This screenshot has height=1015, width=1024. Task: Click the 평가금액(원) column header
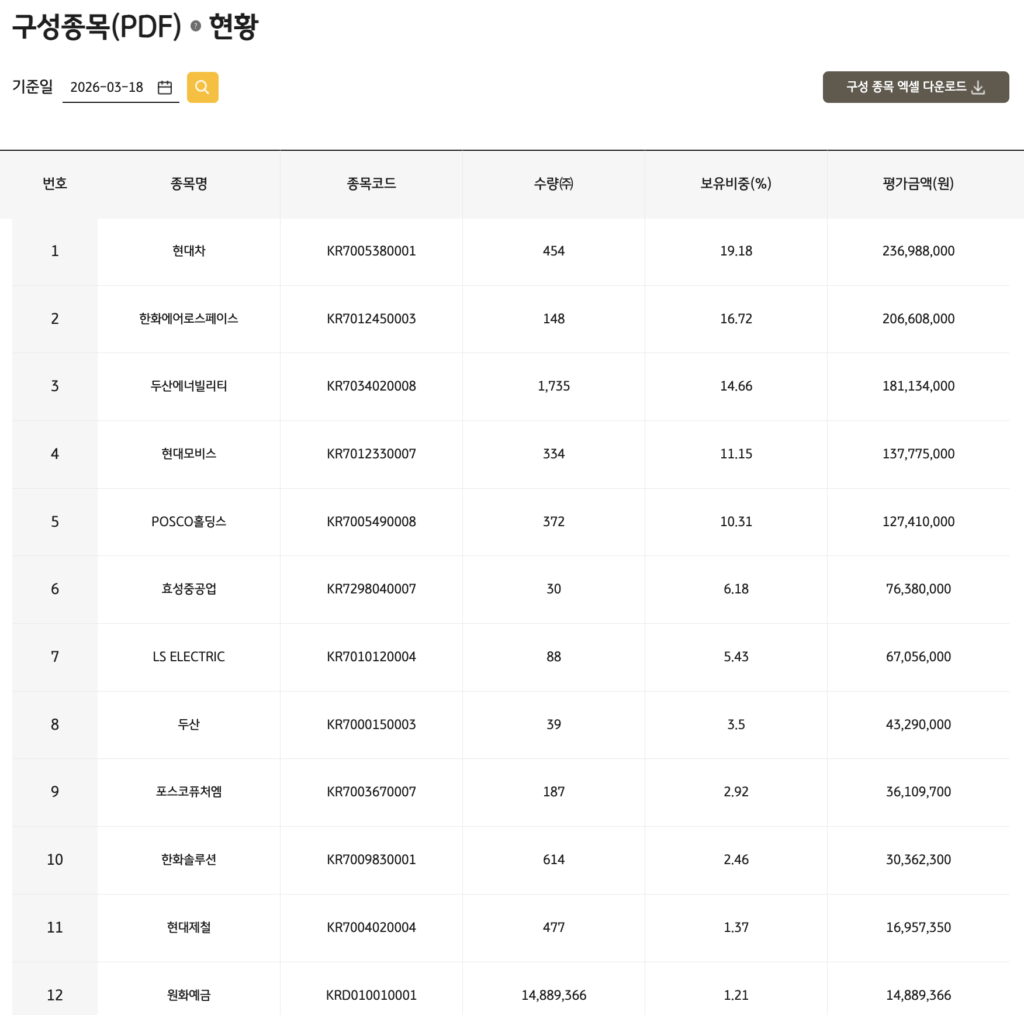tap(918, 183)
